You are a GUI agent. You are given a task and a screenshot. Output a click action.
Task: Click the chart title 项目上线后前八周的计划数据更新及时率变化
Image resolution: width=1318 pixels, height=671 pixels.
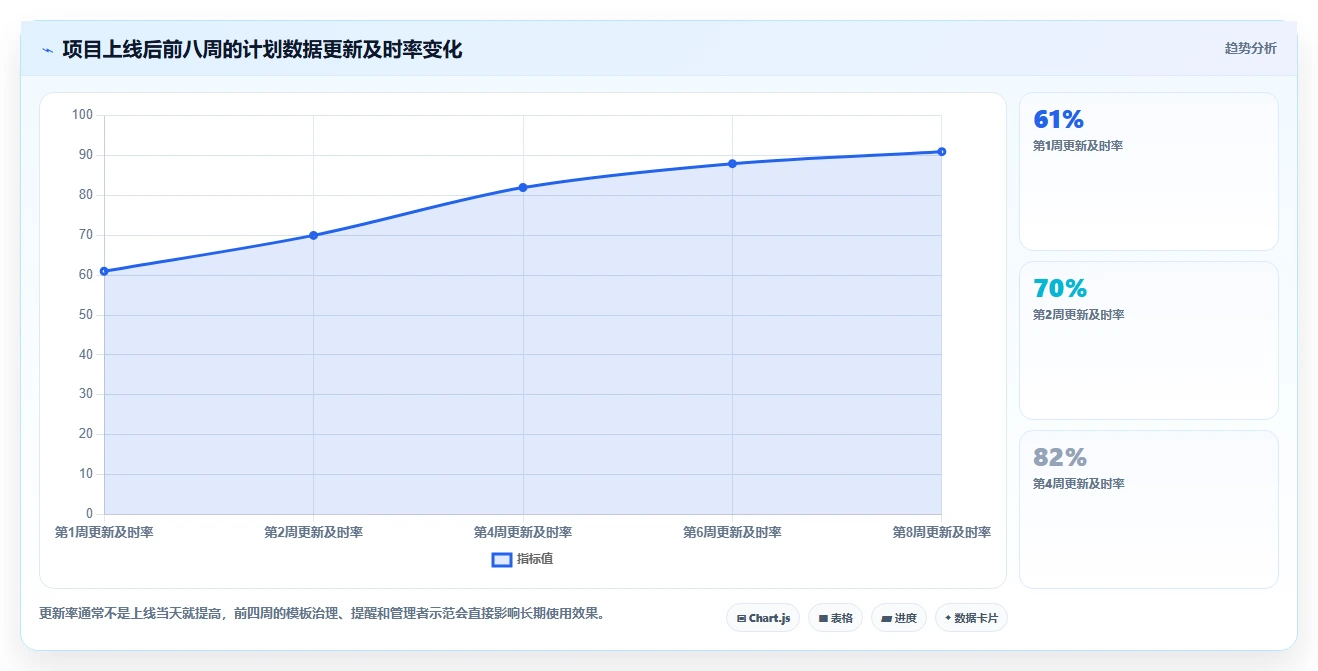[x=262, y=49]
